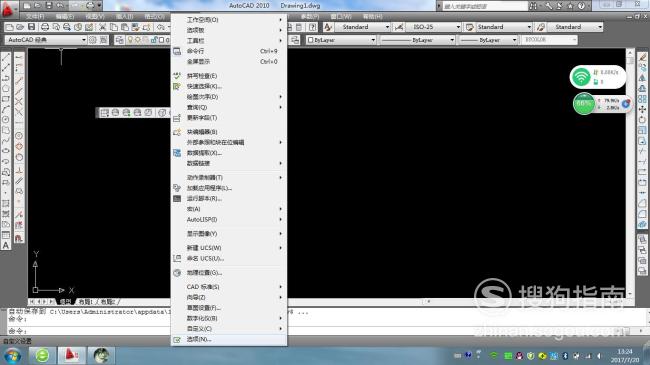Click the 工作空间(O) menu entry

click(x=229, y=19)
